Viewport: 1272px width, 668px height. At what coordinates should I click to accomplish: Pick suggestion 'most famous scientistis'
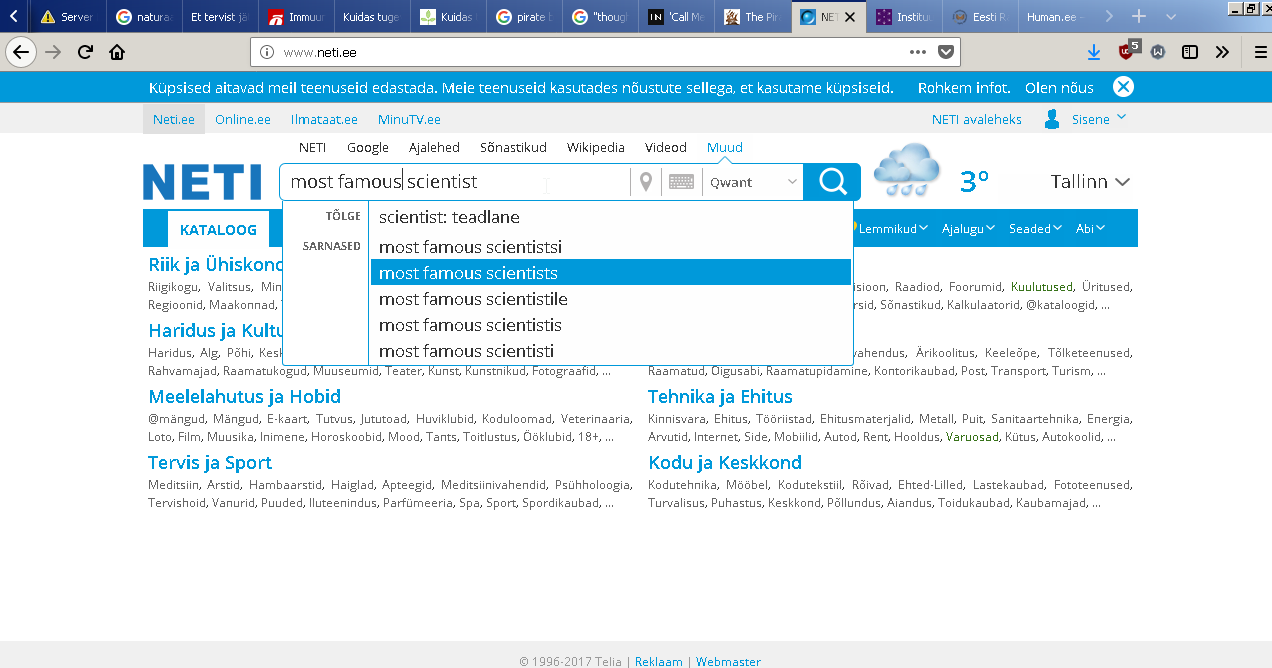coord(611,325)
